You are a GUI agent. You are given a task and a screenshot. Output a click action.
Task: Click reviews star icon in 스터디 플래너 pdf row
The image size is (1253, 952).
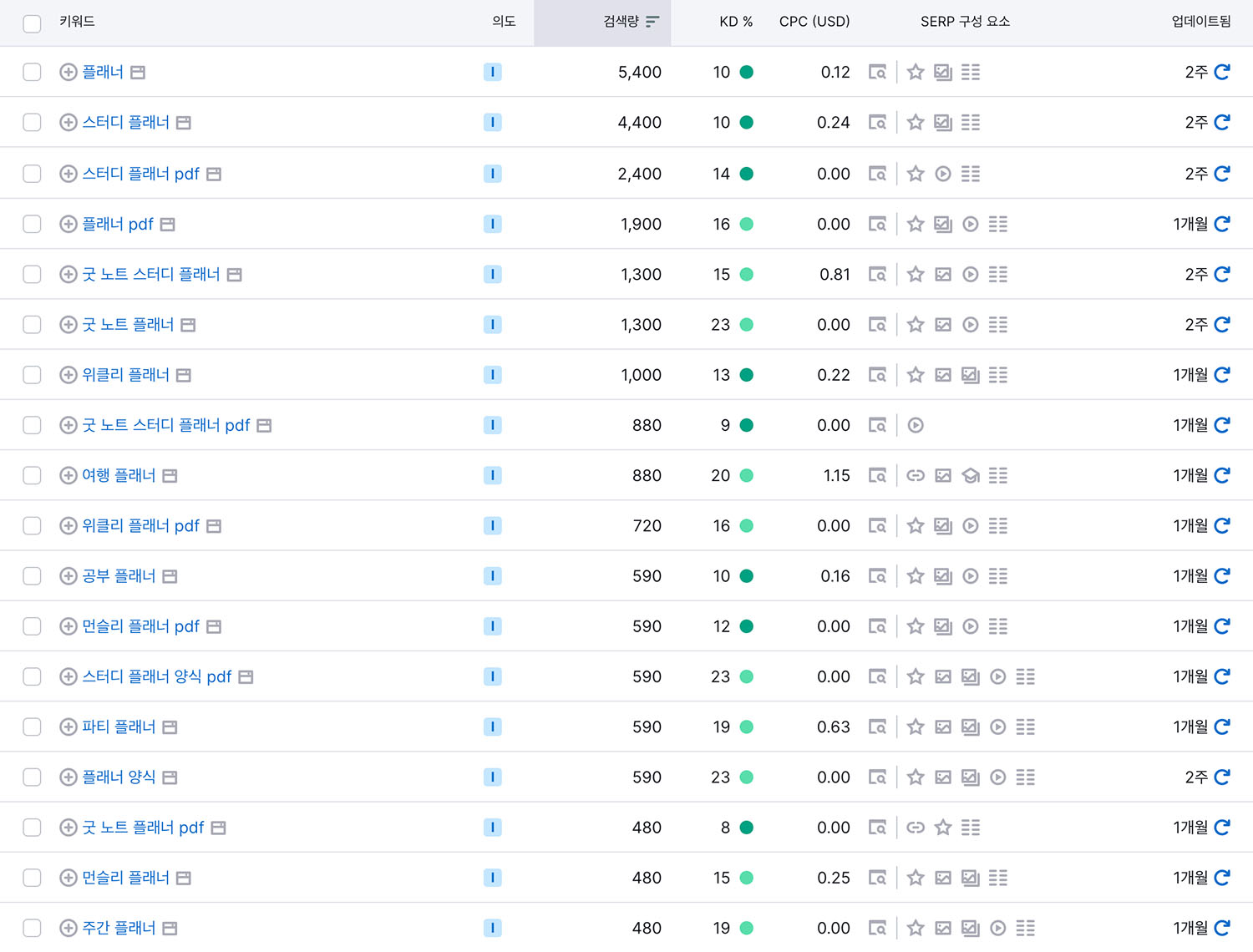916,174
